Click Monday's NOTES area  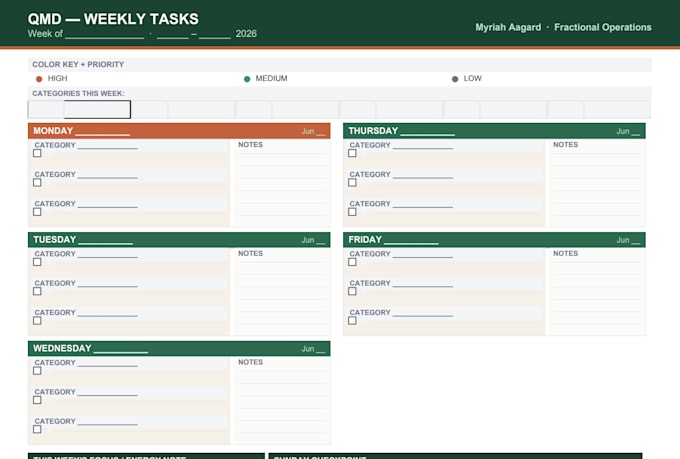[281, 183]
